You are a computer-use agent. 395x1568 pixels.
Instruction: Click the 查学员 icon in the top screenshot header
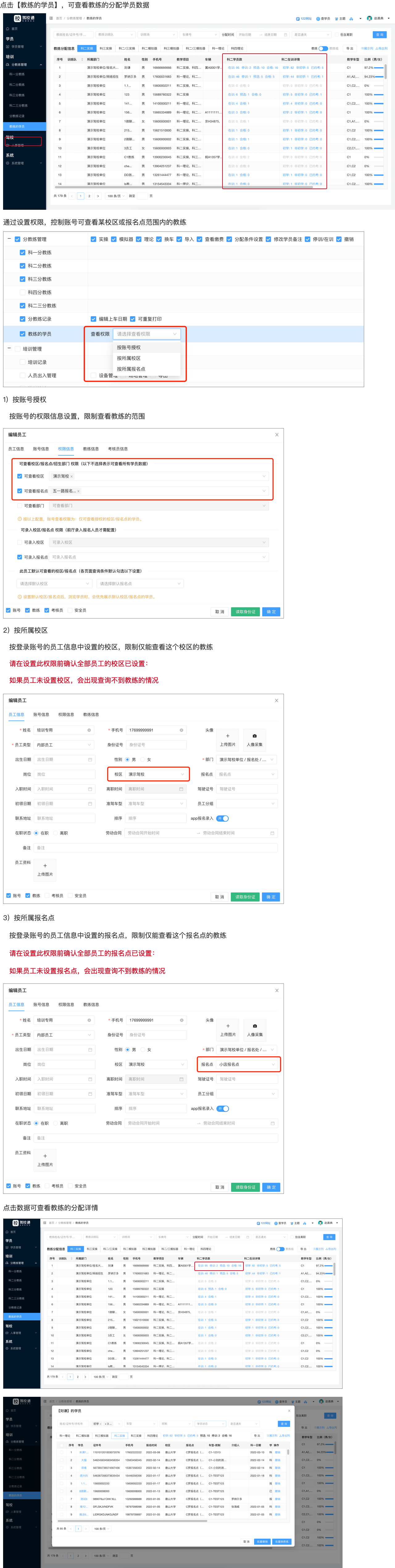(x=319, y=18)
